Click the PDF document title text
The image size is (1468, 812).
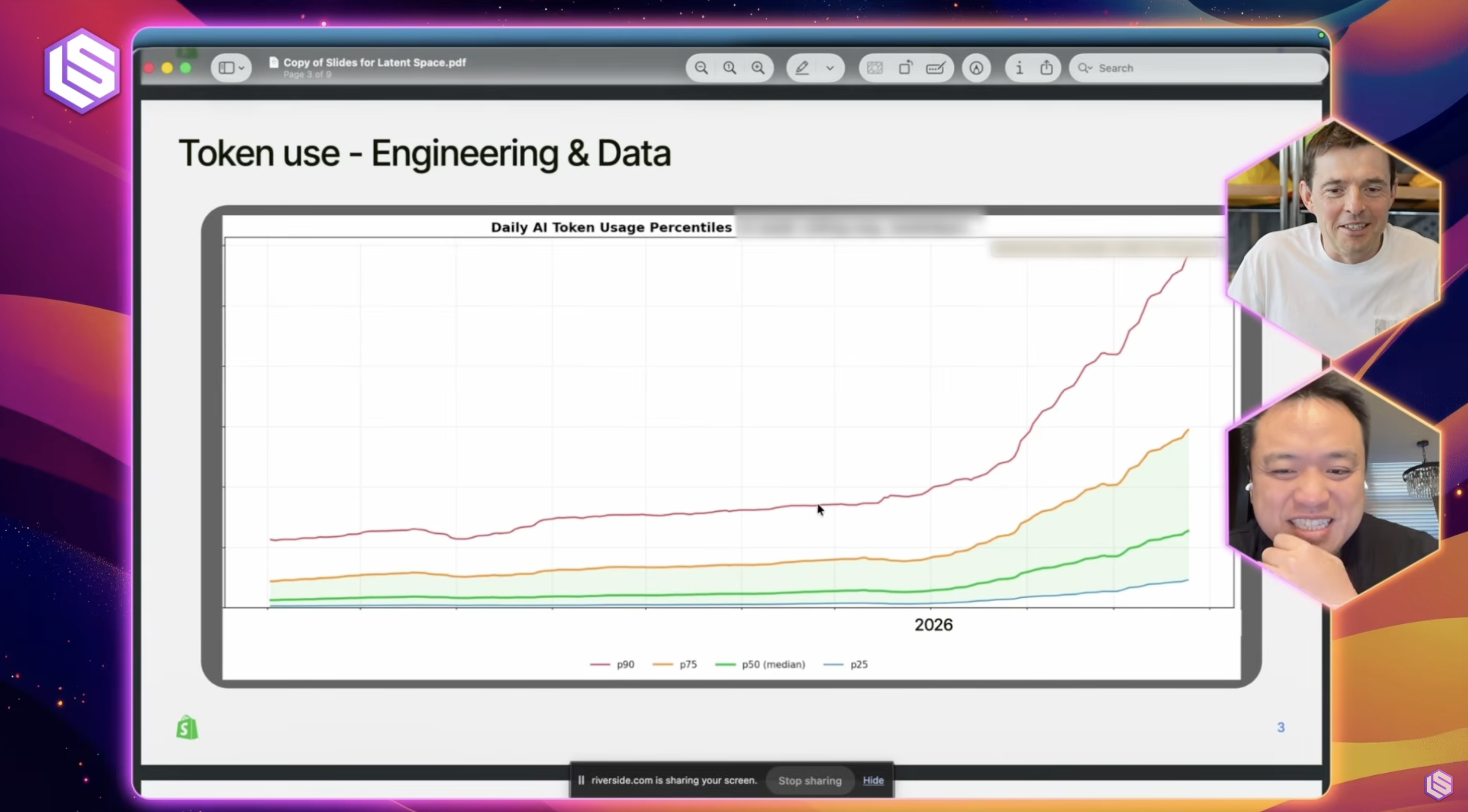[x=374, y=62]
